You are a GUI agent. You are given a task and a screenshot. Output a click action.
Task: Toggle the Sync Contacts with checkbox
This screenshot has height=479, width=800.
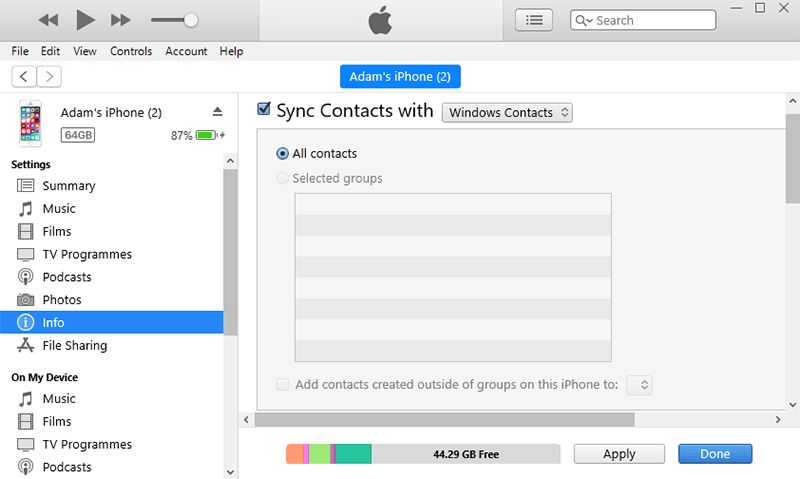[264, 109]
